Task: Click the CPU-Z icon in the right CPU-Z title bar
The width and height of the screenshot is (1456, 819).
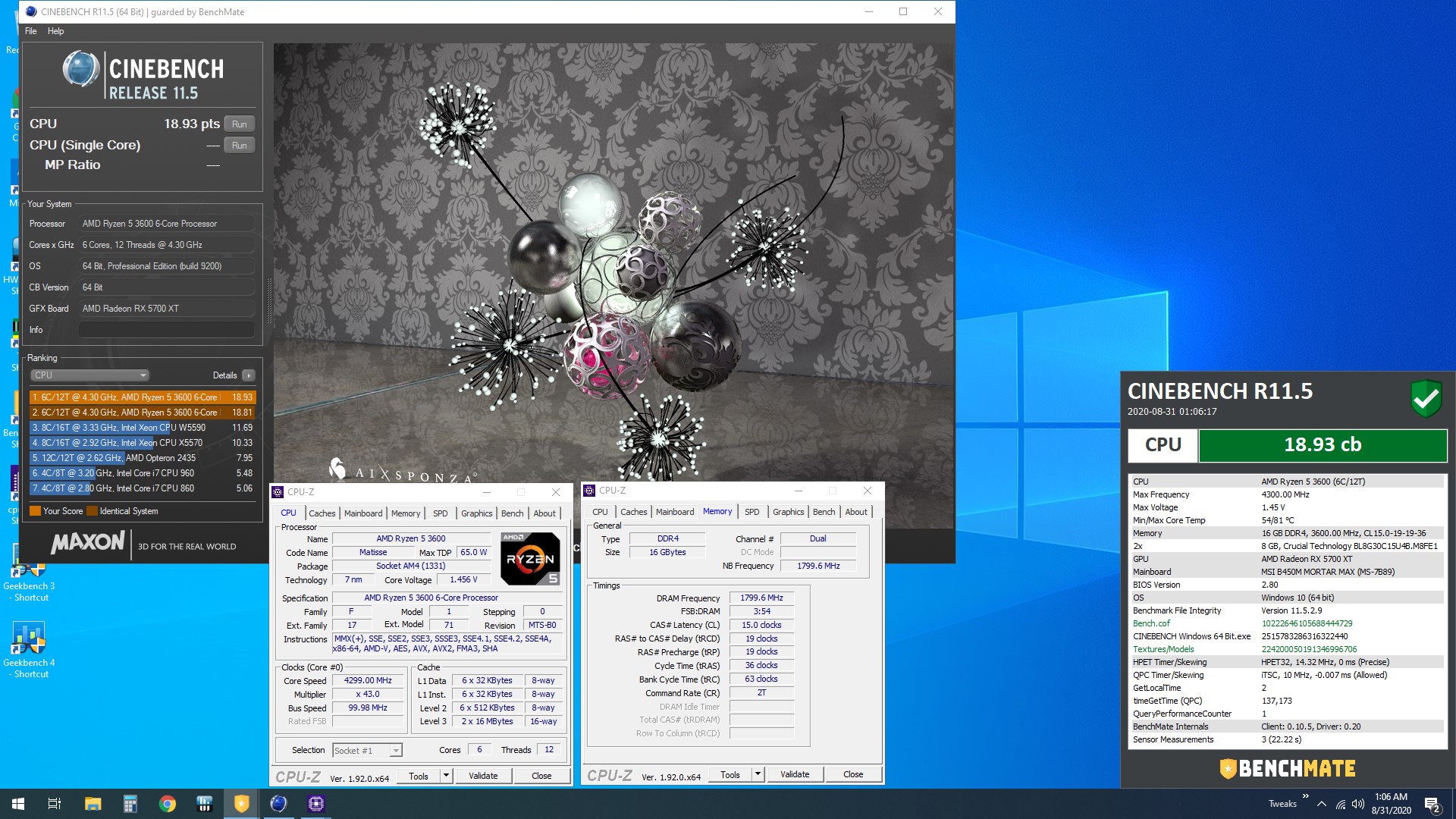Action: point(589,491)
